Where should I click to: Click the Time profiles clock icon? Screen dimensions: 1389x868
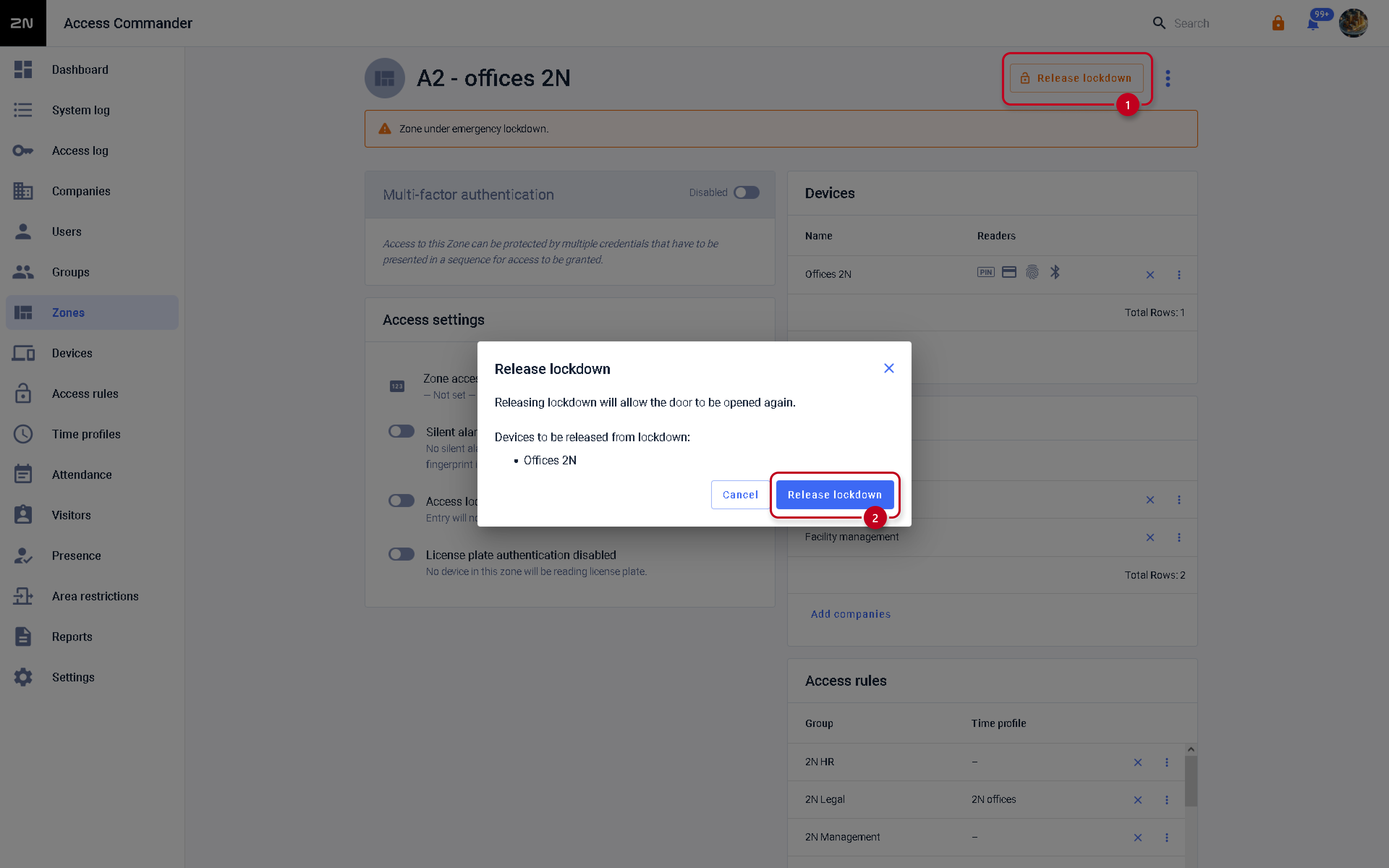point(23,434)
